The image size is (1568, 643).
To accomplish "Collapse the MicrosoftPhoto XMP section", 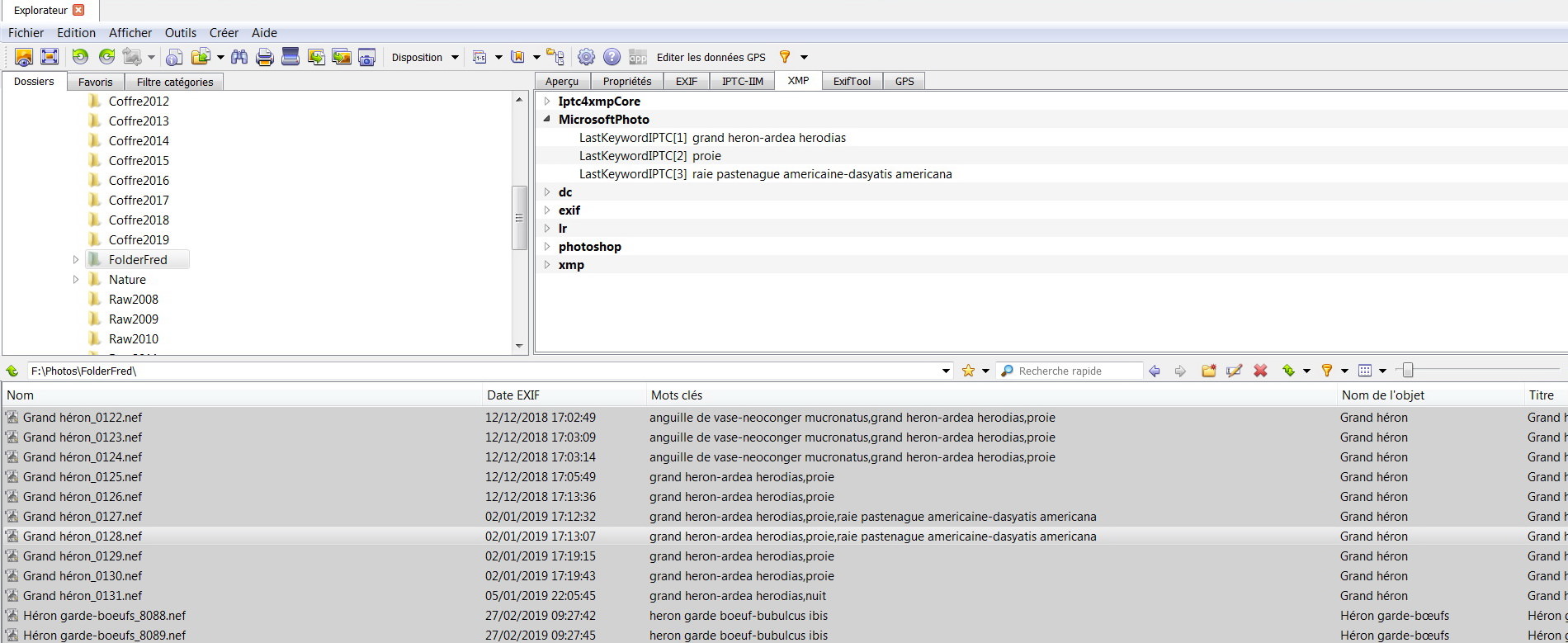I will pos(547,119).
